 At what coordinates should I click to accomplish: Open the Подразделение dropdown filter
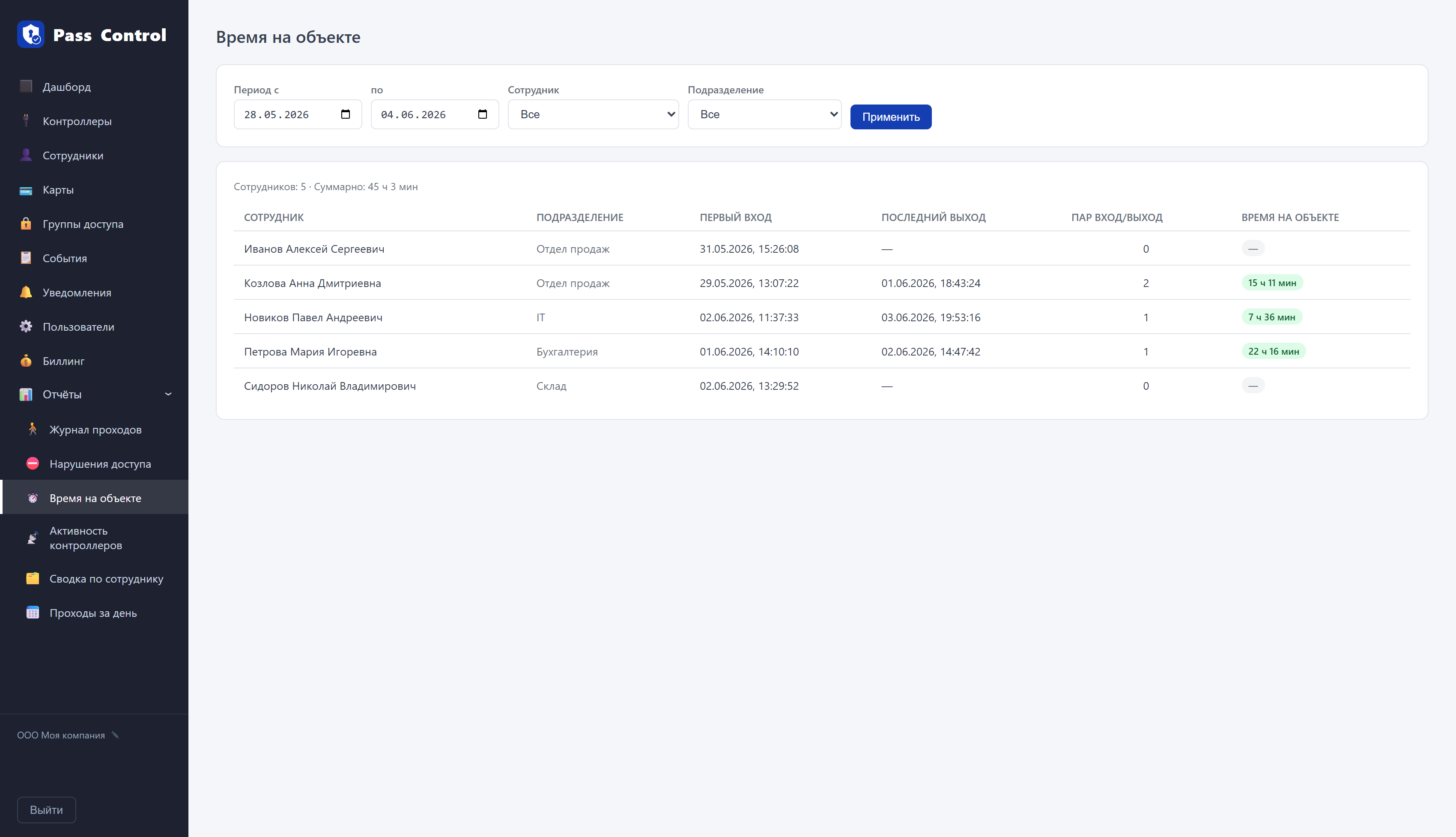tap(765, 114)
